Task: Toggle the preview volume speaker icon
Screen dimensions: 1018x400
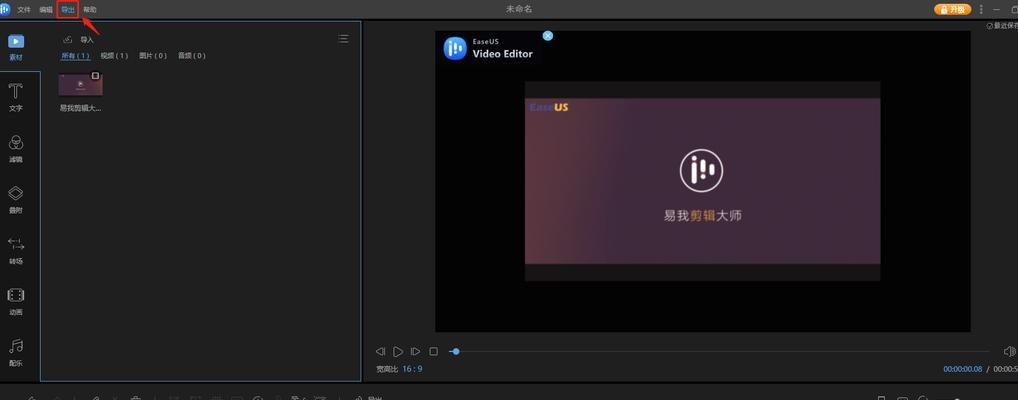Action: click(1010, 351)
